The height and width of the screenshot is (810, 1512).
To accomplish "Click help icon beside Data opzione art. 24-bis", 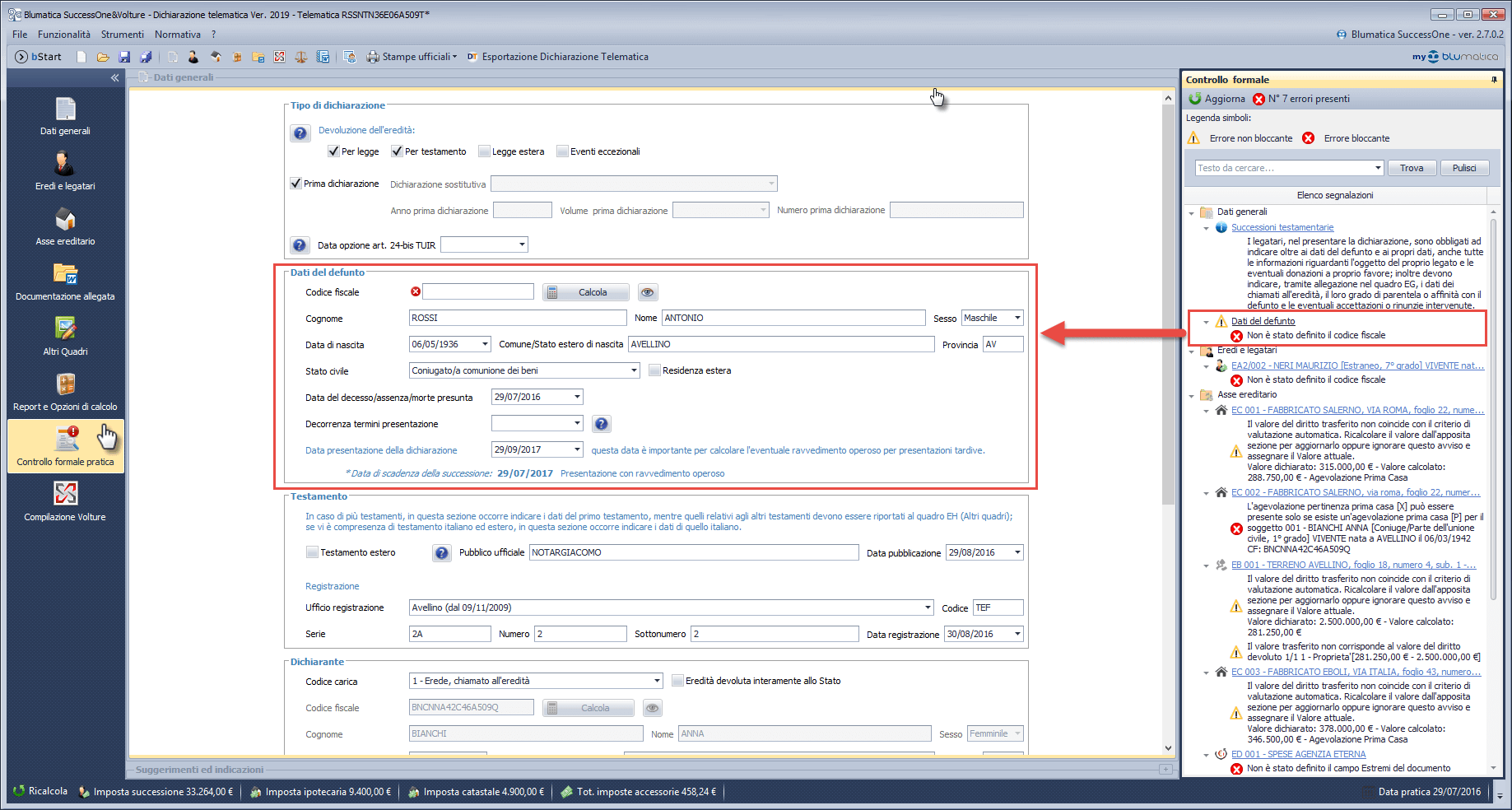I will [300, 245].
